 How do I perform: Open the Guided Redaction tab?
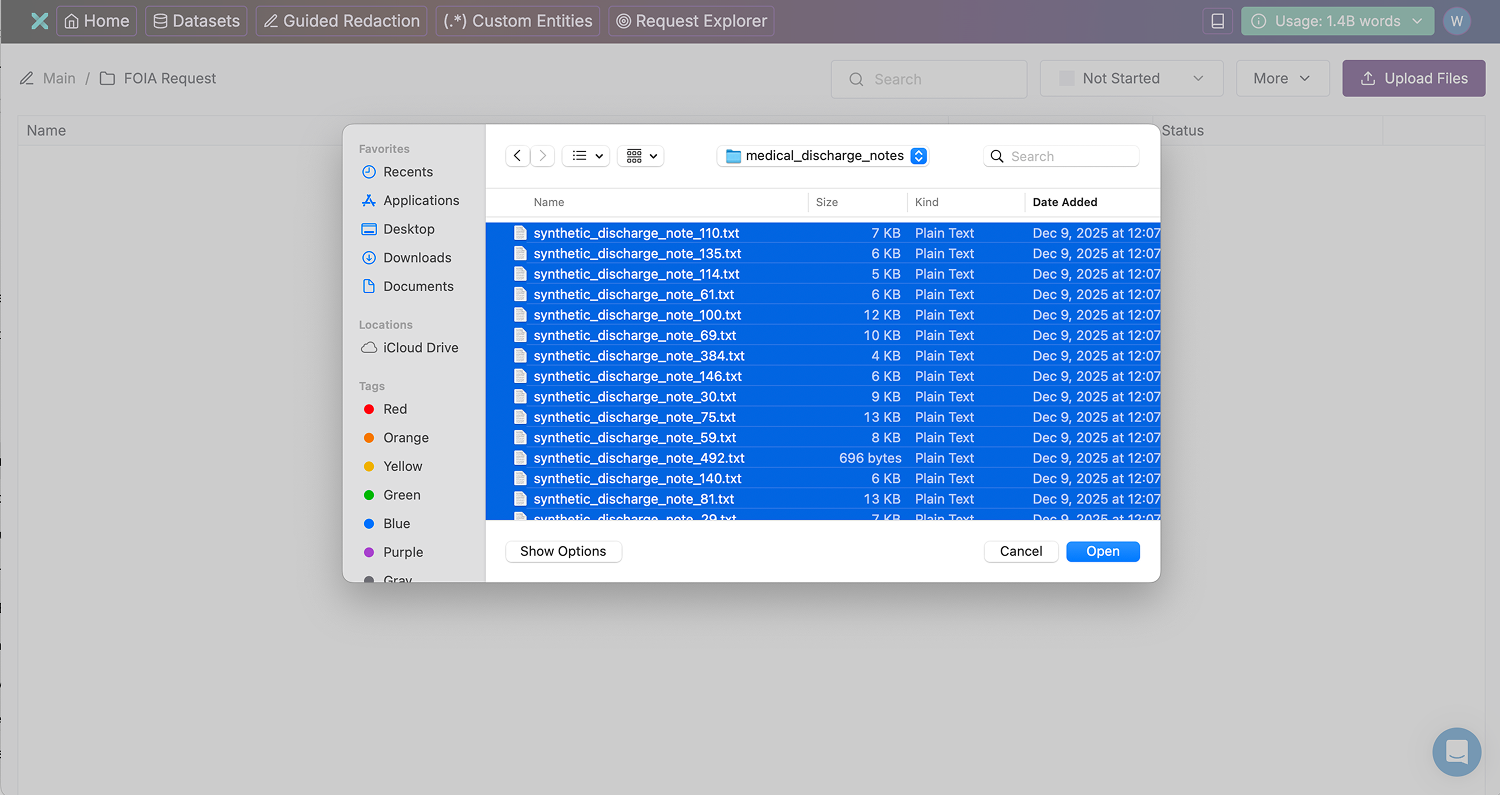[342, 21]
